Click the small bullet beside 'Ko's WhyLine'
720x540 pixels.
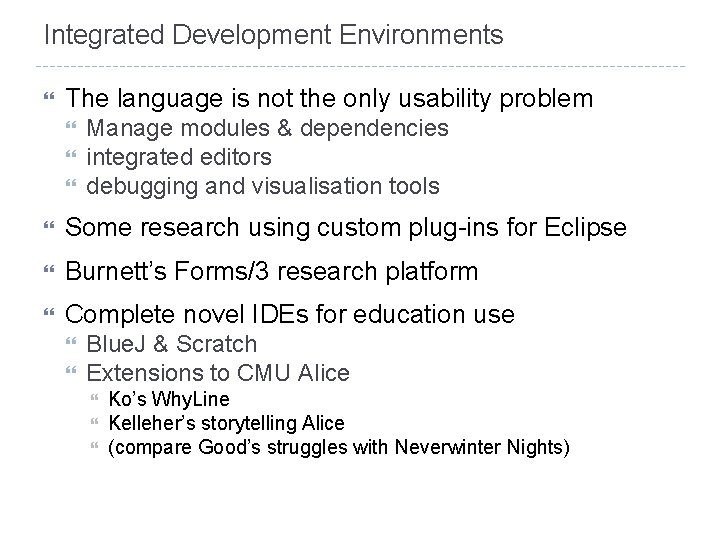click(x=95, y=397)
